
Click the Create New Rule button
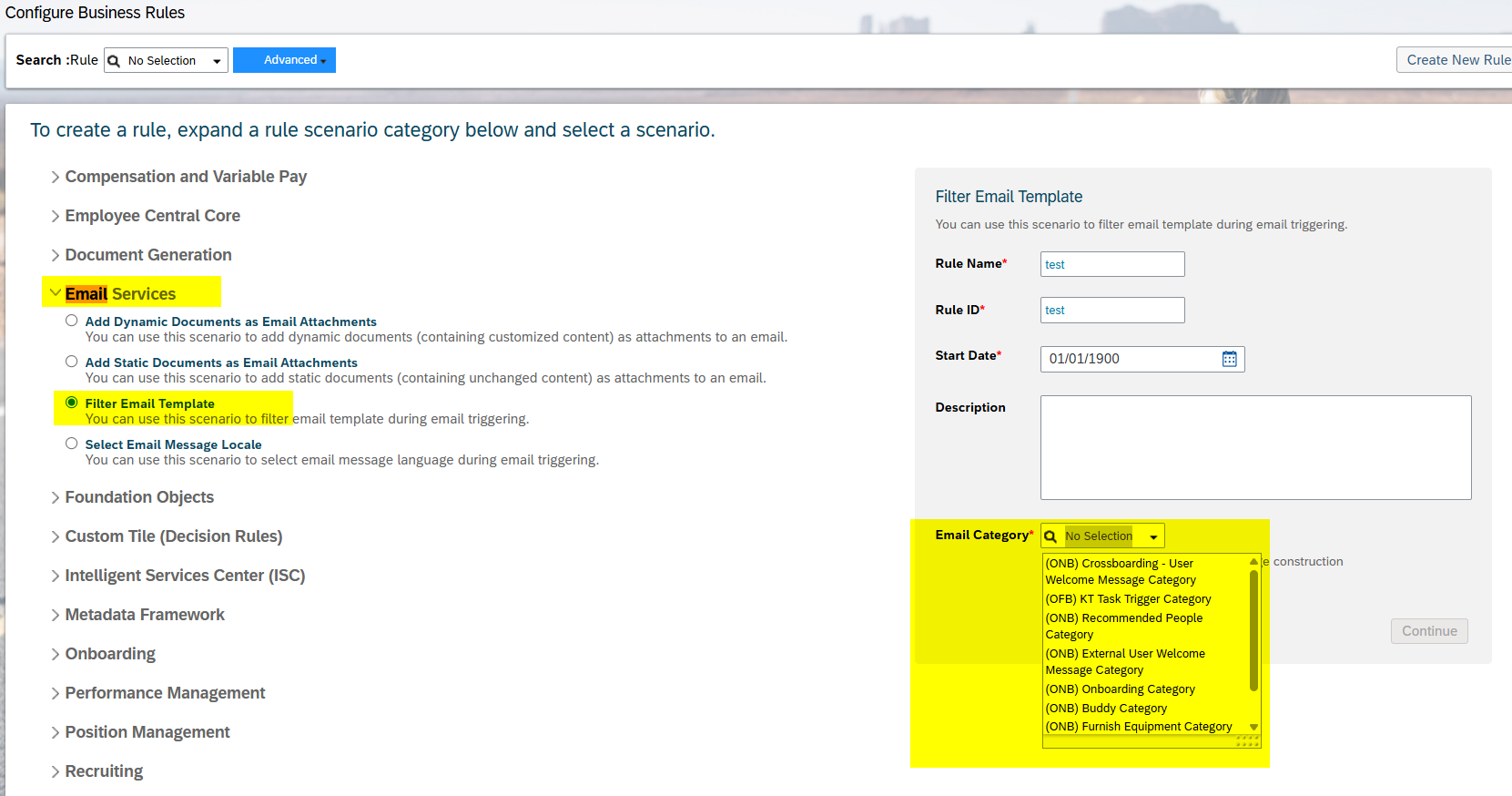pyautogui.click(x=1456, y=60)
